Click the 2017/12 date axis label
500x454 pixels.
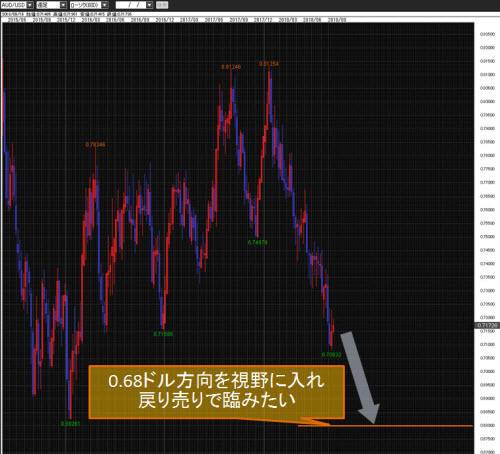(263, 20)
